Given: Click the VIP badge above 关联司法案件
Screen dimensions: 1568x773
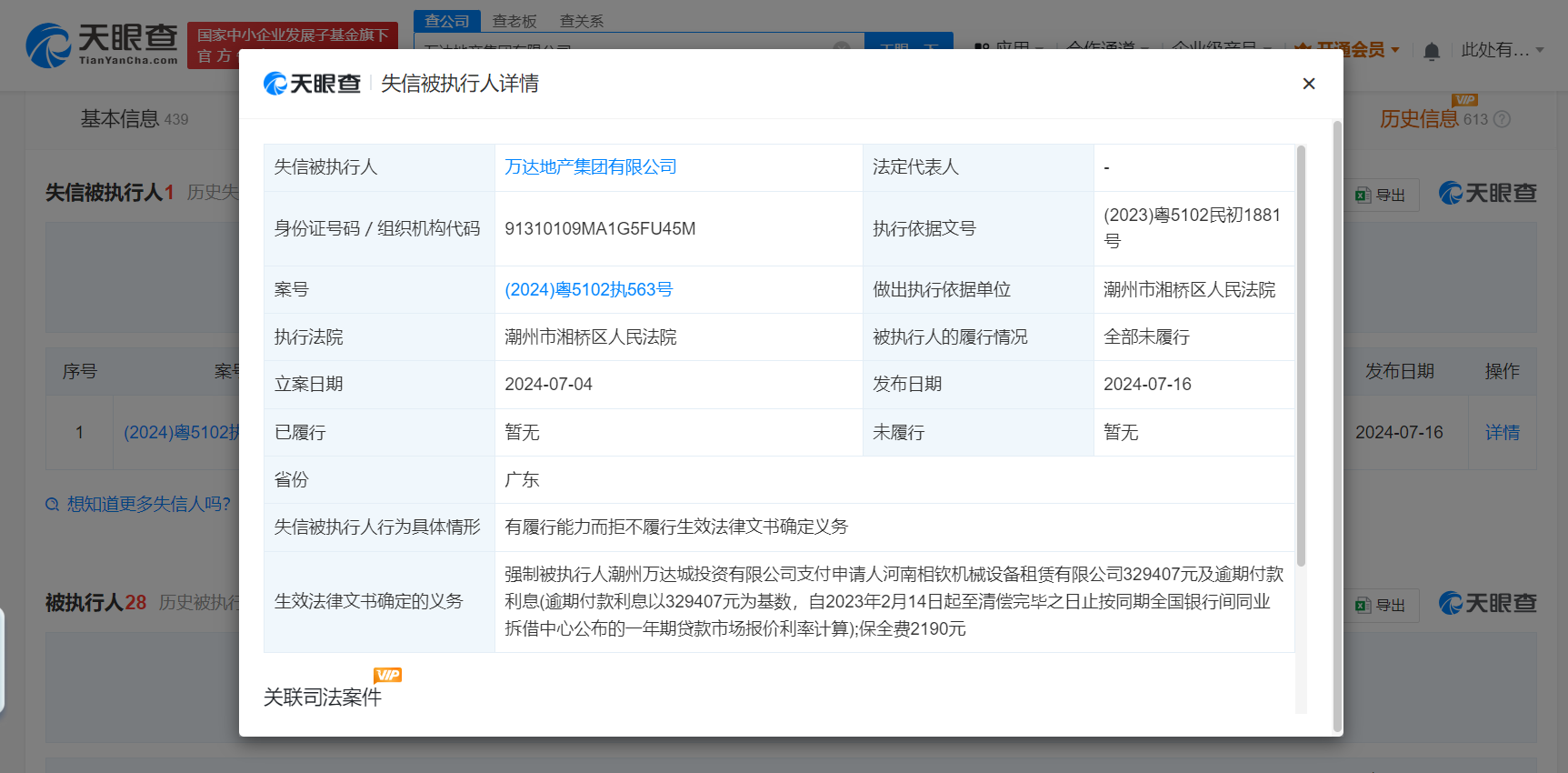Looking at the screenshot, I should point(387,675).
